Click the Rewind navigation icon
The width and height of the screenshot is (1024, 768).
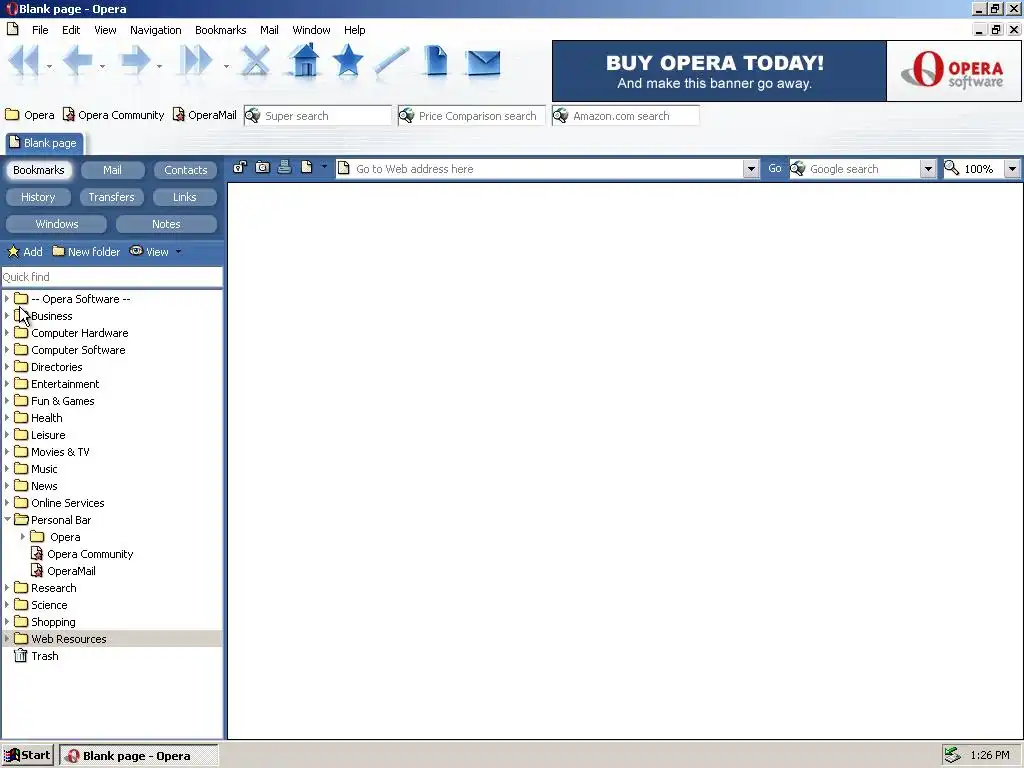(24, 62)
